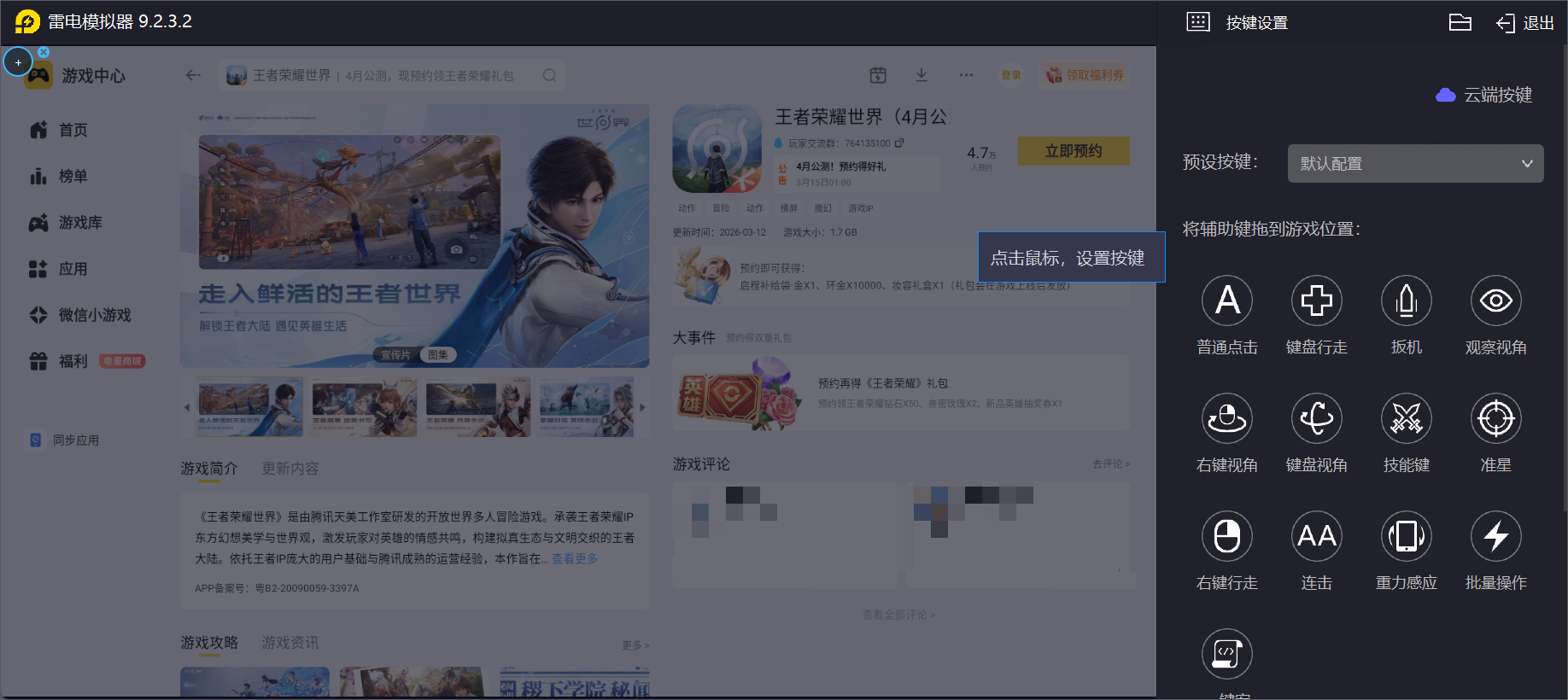Select the macro script key icon

[x=1227, y=654]
